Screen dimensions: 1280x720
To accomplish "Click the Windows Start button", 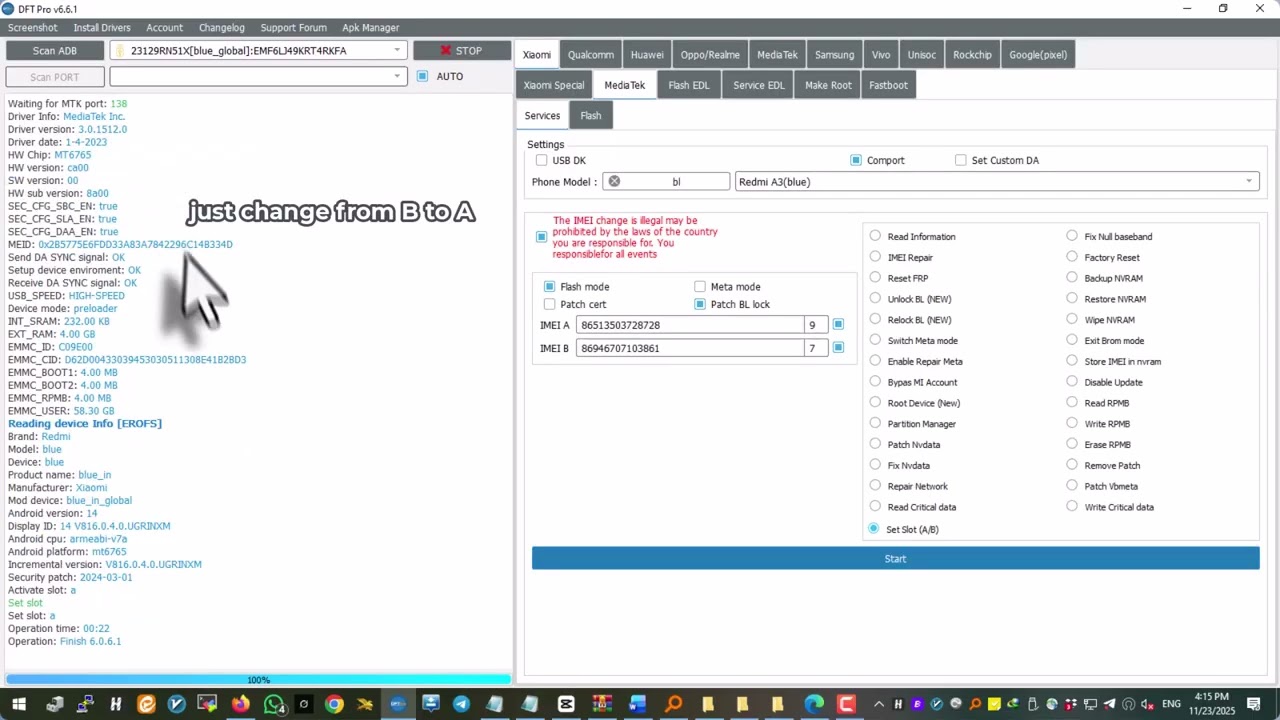I will (x=19, y=705).
